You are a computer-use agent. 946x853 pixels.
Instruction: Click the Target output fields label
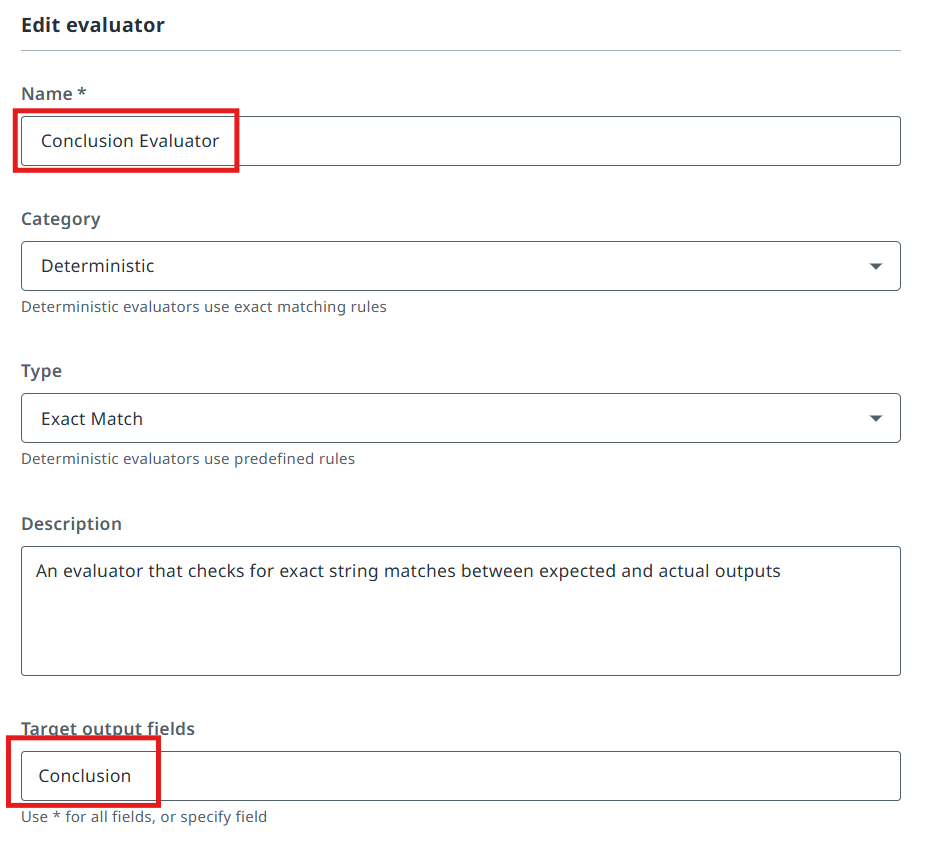108,728
